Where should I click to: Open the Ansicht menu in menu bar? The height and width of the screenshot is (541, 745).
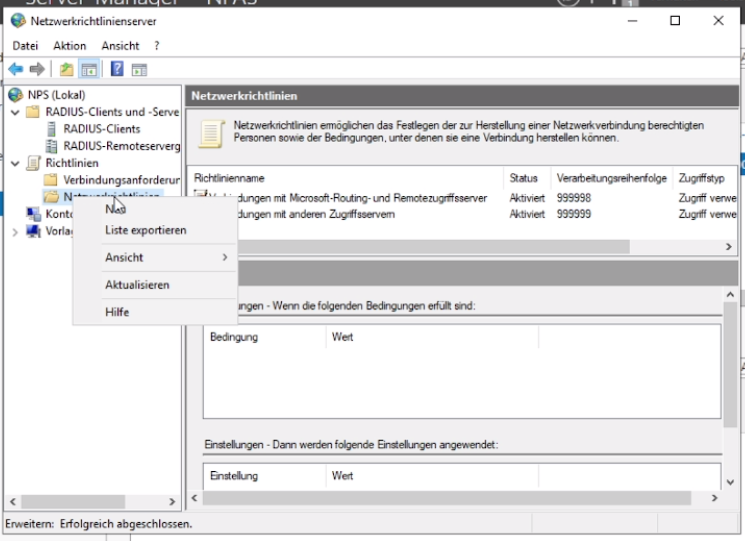point(120,46)
